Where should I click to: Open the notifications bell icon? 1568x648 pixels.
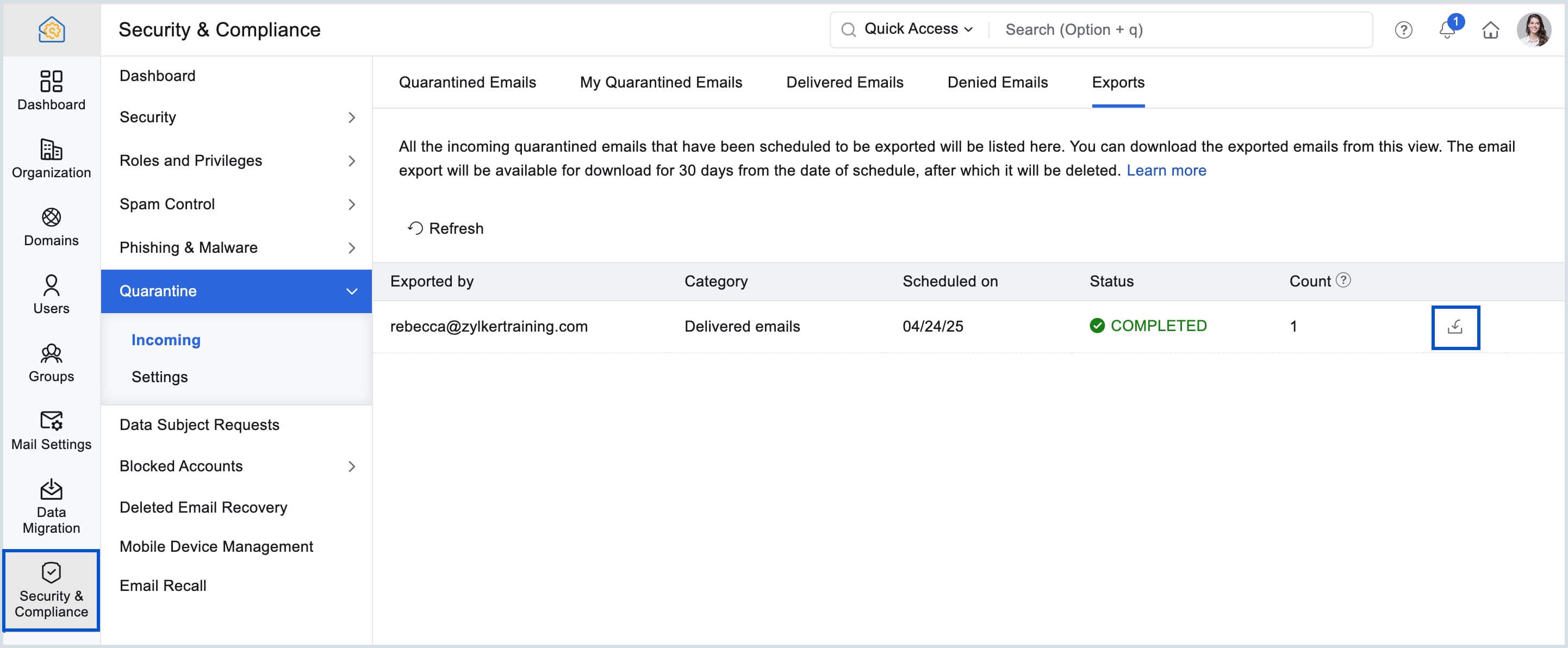(x=1447, y=30)
